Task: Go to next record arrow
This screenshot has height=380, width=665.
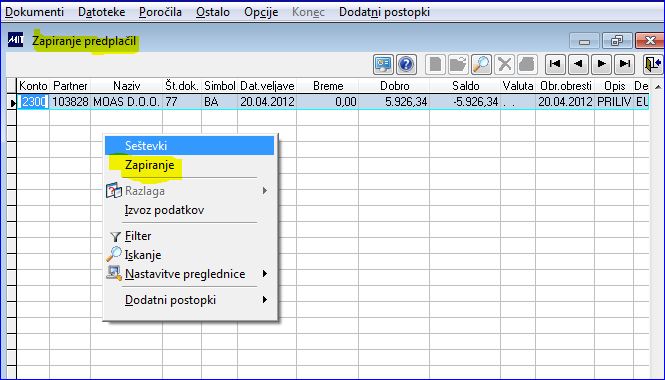Action: pyautogui.click(x=601, y=64)
